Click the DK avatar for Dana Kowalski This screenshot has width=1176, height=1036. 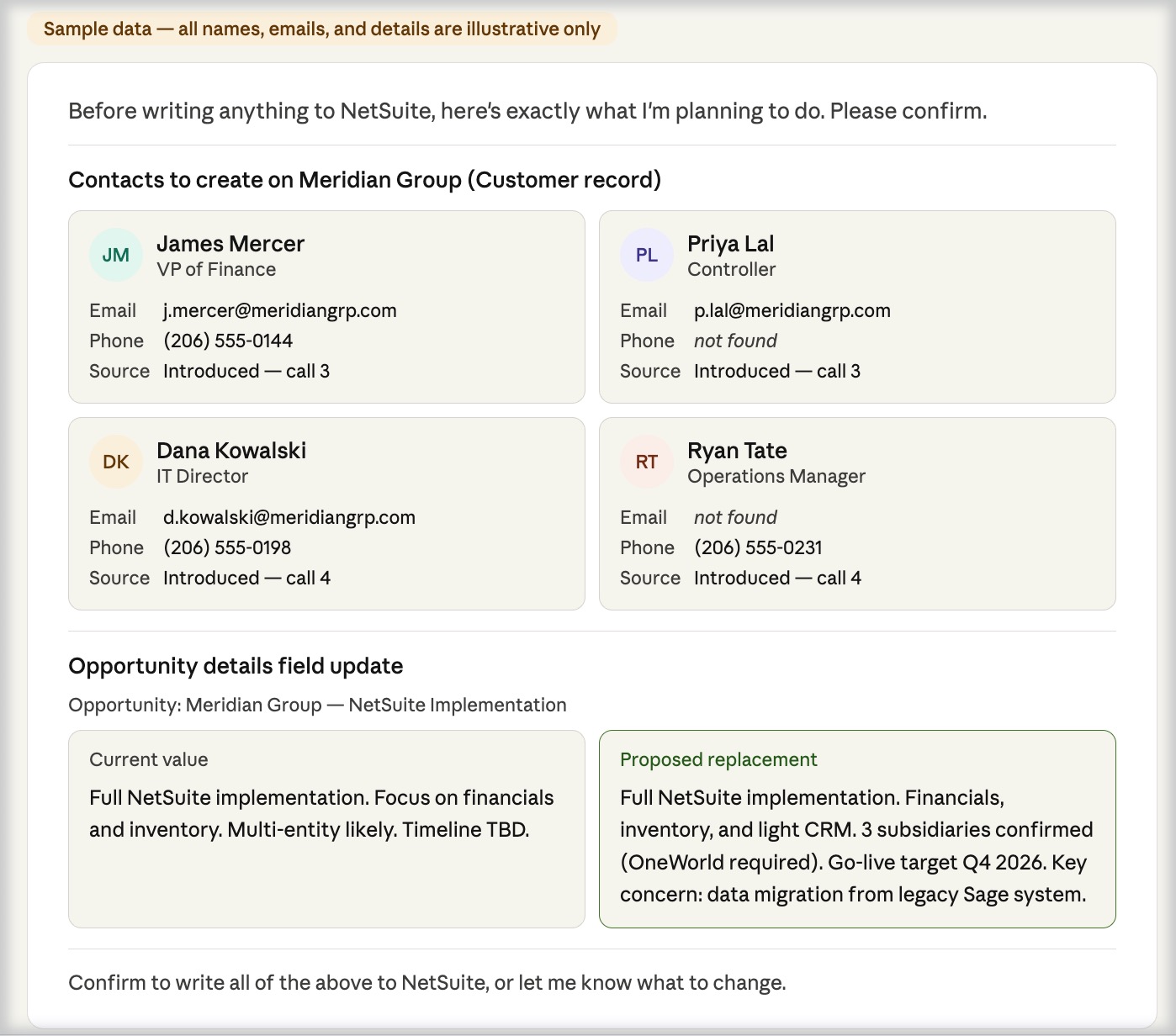(x=116, y=462)
